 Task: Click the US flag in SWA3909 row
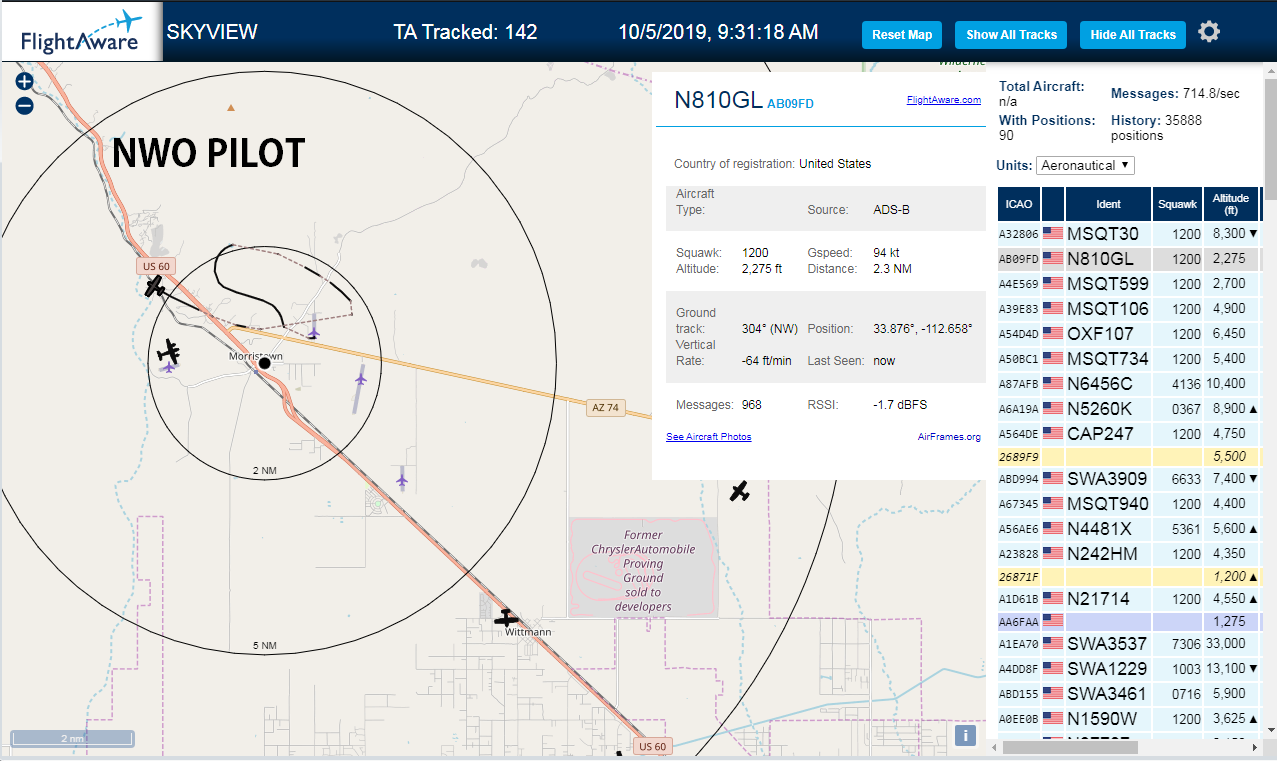1053,478
